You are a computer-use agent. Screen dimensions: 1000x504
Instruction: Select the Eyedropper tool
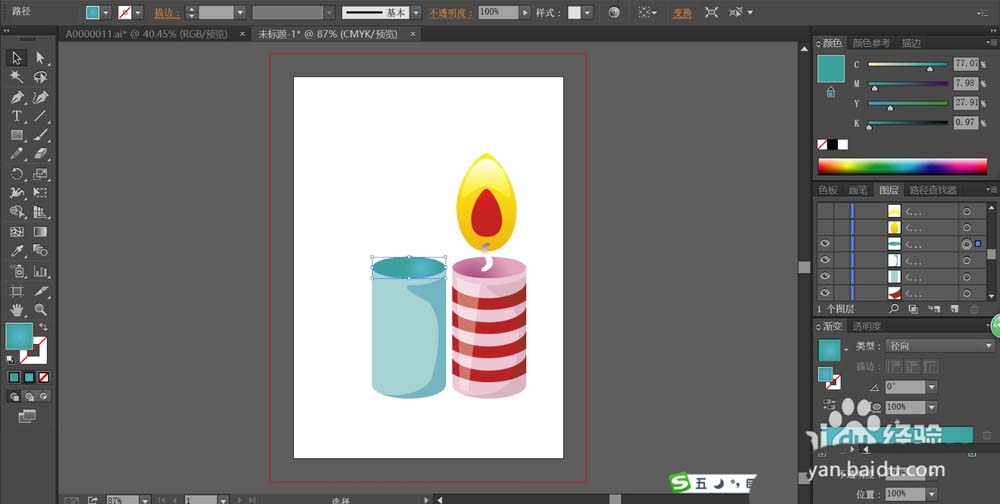pos(17,251)
